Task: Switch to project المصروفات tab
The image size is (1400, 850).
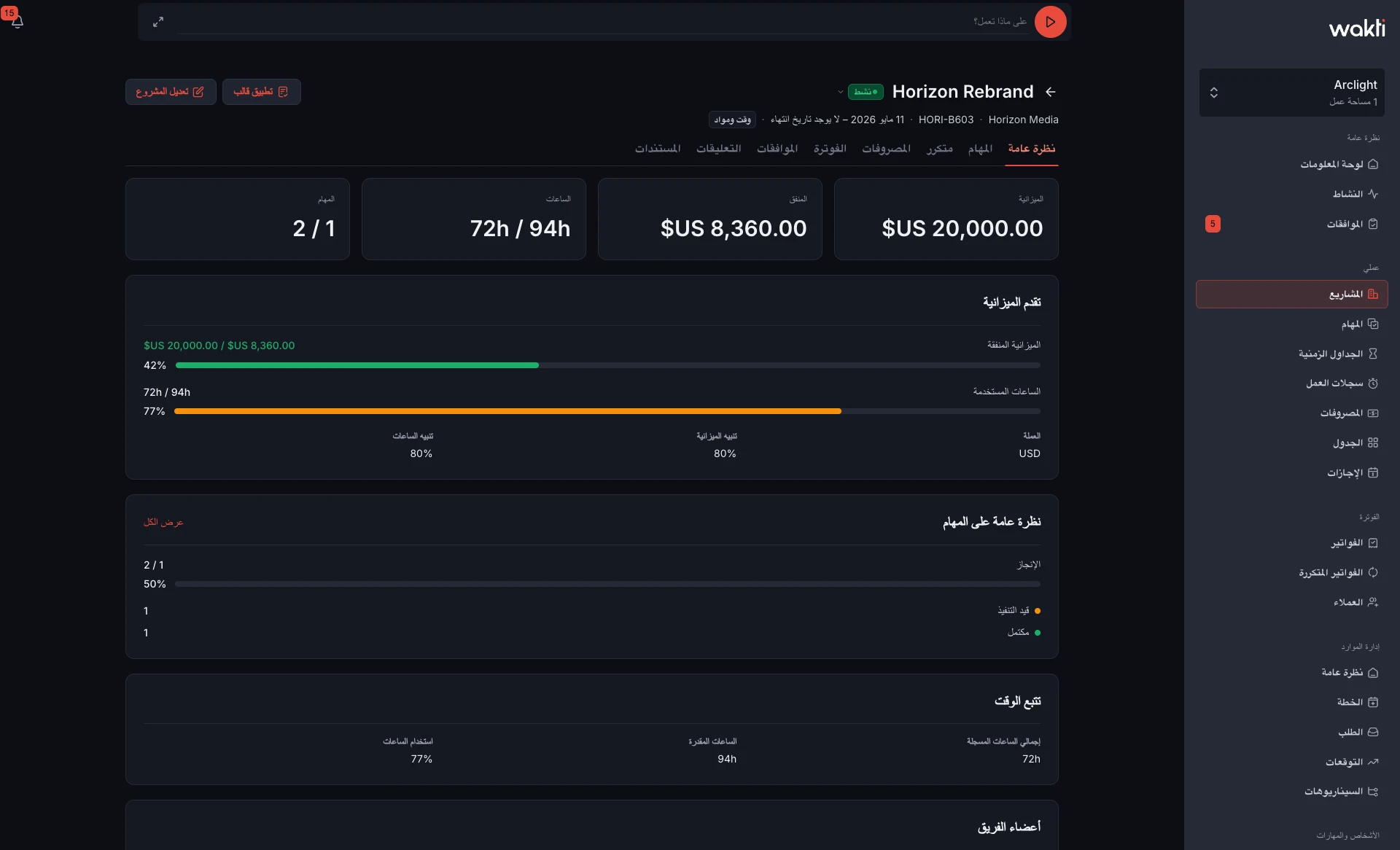Action: click(886, 149)
